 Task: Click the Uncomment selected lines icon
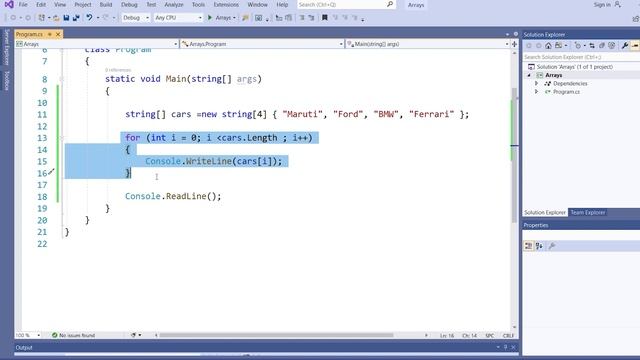click(311, 18)
